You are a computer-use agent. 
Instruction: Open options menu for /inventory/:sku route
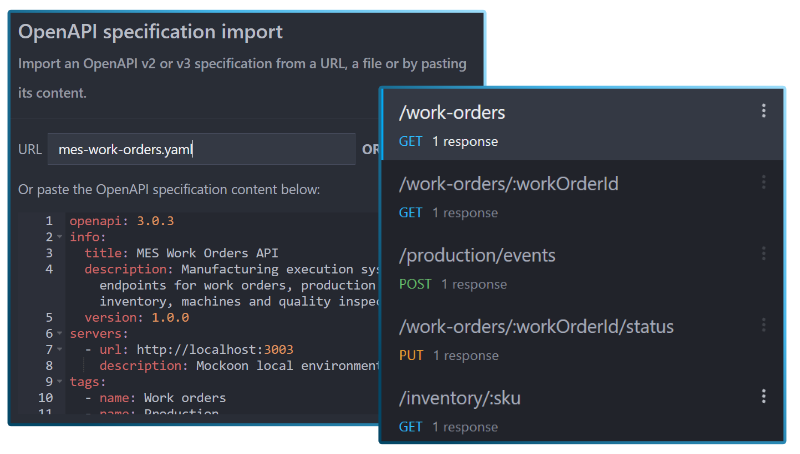(x=763, y=396)
